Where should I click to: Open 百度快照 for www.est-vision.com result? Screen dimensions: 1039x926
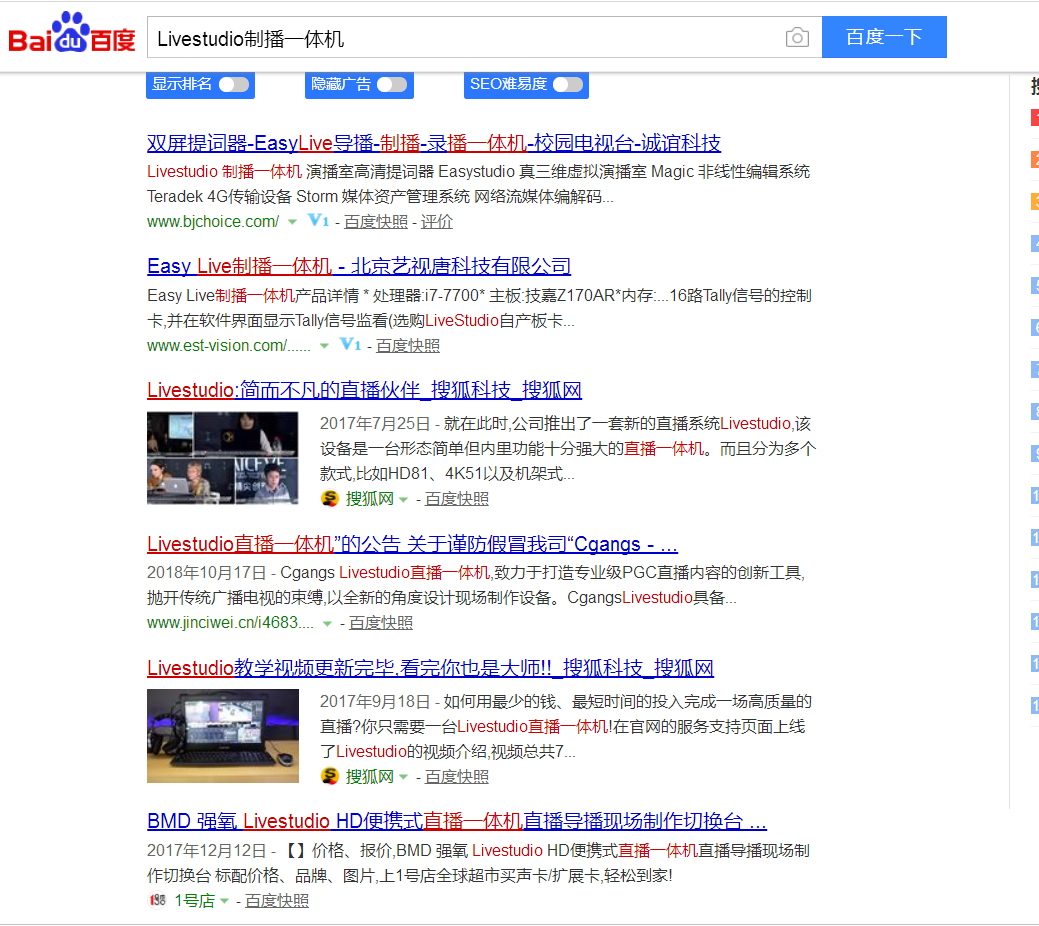coord(408,345)
